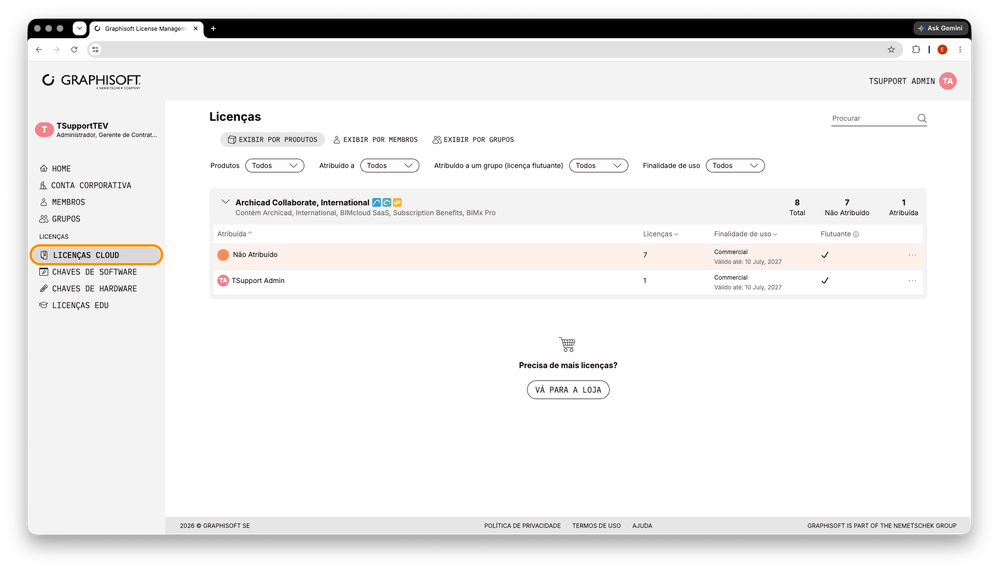Click the TSupportTEV account name
Viewport: 999px width, 571px height.
(82, 126)
